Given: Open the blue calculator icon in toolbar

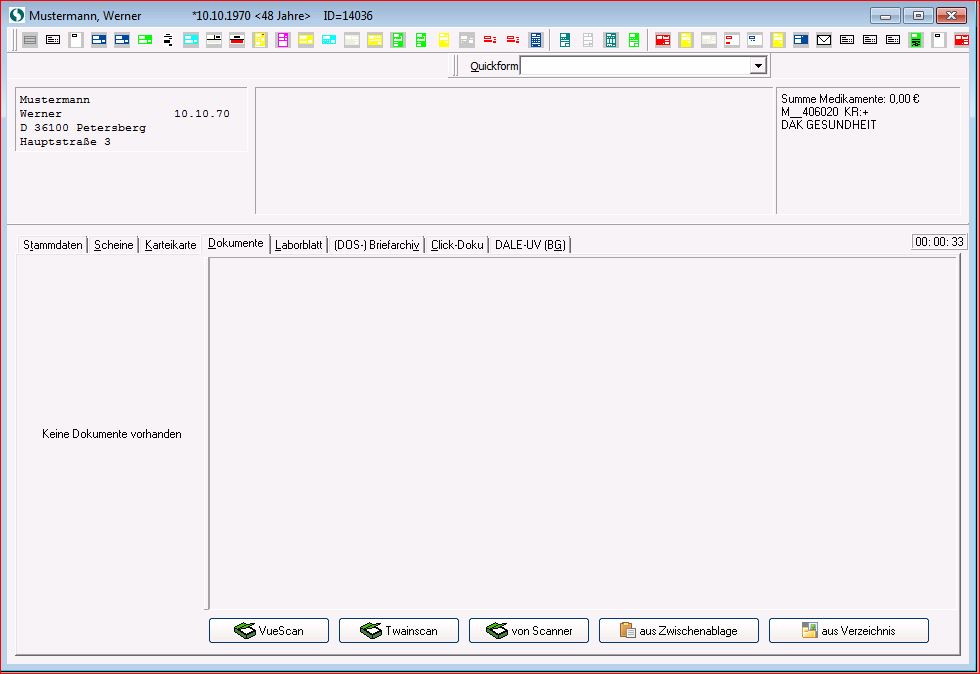Looking at the screenshot, I should tap(536, 40).
